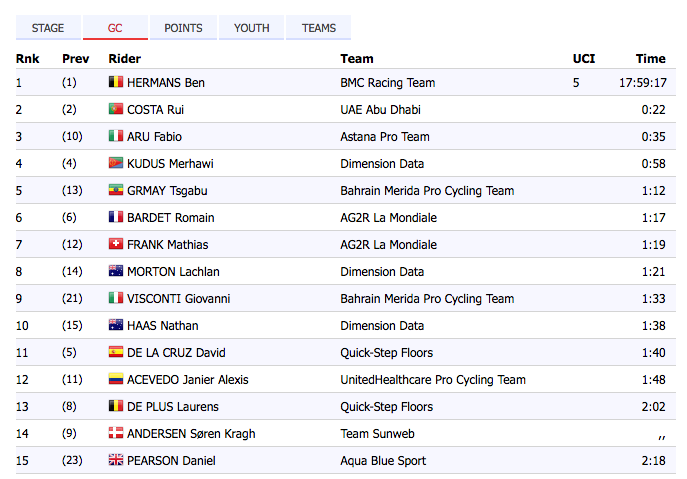Click the Astana Pro Team link
Image resolution: width=687 pixels, height=479 pixels.
click(385, 137)
